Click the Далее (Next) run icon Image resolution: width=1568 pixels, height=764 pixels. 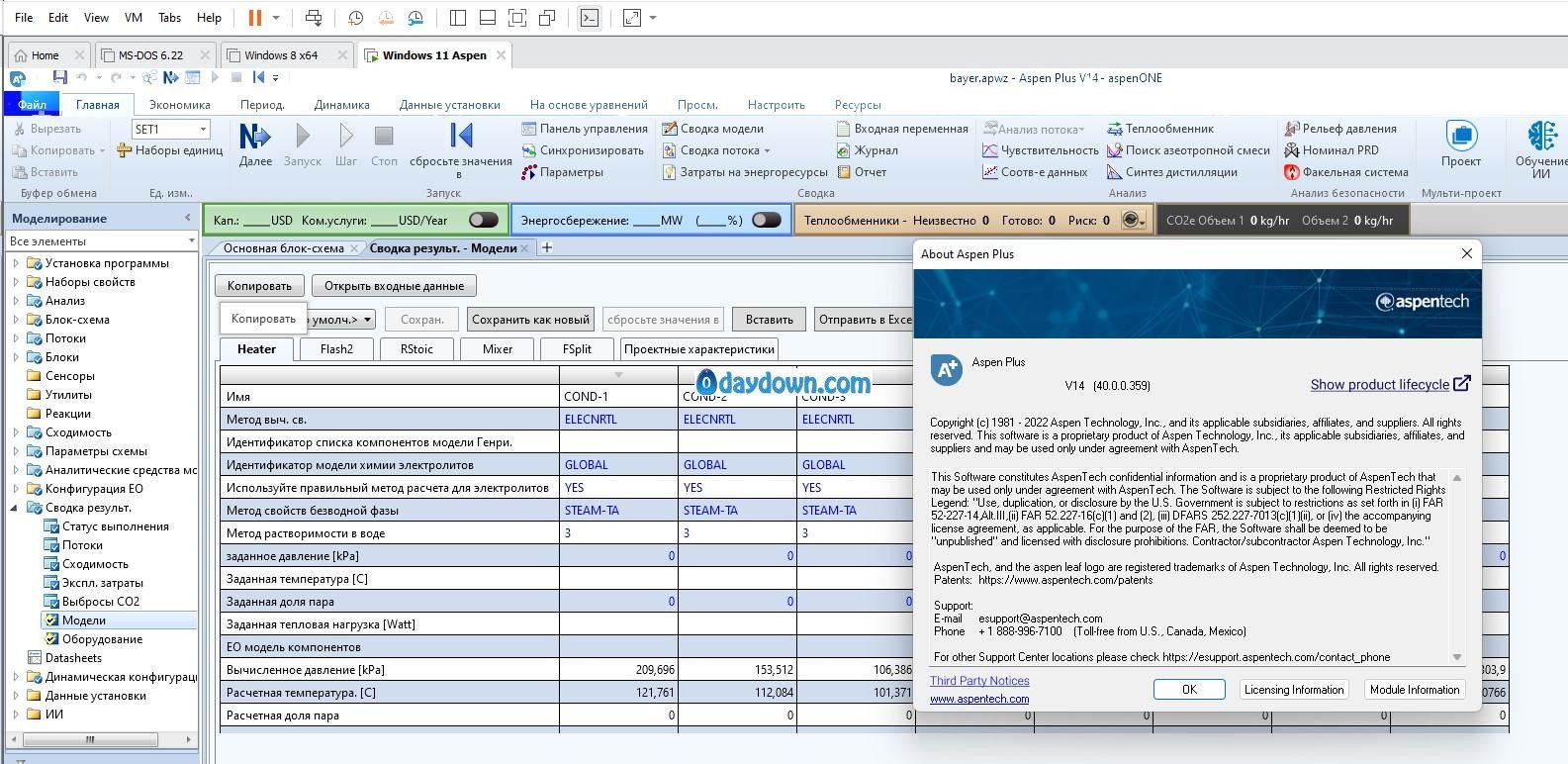pos(255,136)
